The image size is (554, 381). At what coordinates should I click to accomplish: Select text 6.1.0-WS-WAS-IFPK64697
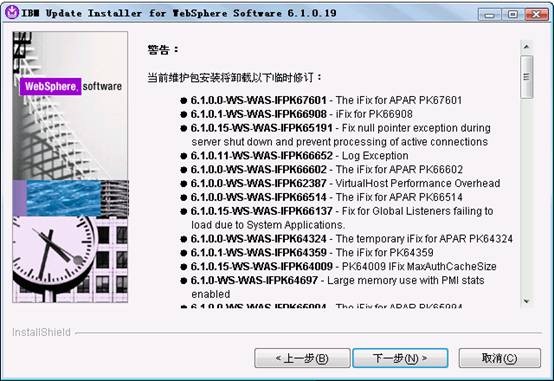[254, 280]
